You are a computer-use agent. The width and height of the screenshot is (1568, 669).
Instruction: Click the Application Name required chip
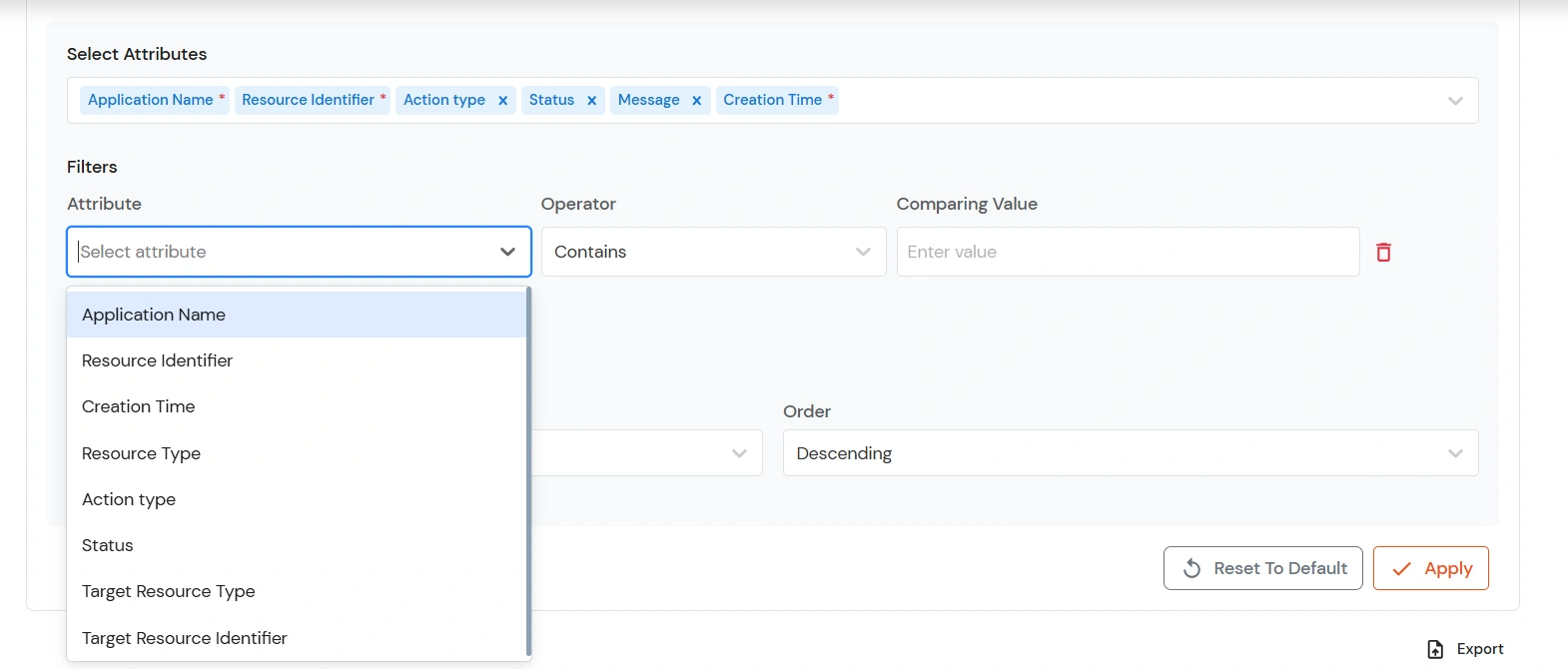point(155,100)
